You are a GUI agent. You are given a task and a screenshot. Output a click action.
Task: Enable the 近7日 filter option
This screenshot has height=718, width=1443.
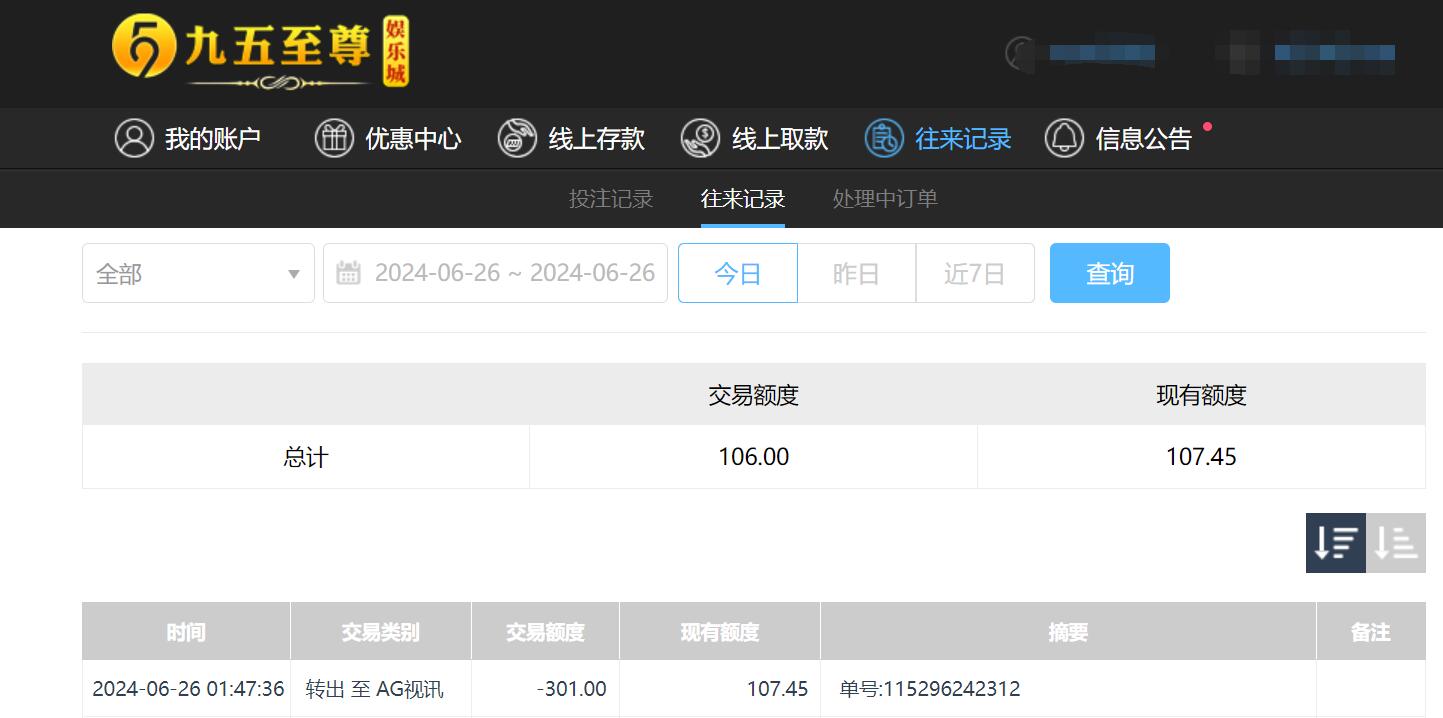(975, 272)
